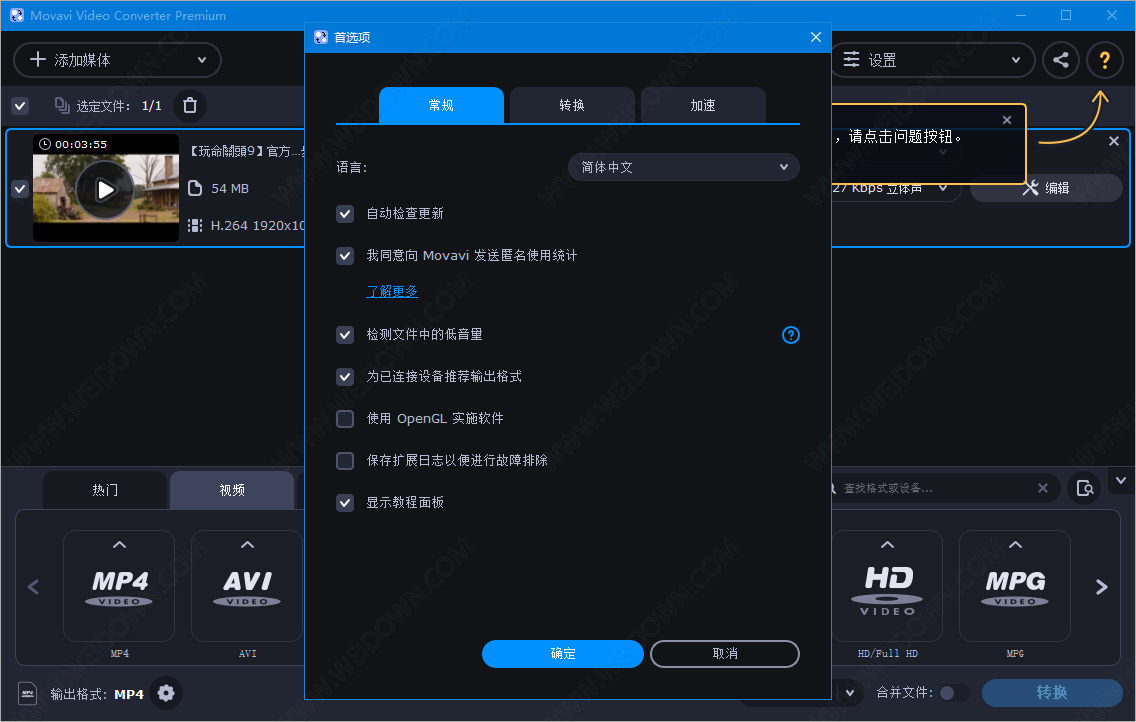Image resolution: width=1136 pixels, height=722 pixels.
Task: Open the dropdown left of merge files
Action: [x=850, y=693]
